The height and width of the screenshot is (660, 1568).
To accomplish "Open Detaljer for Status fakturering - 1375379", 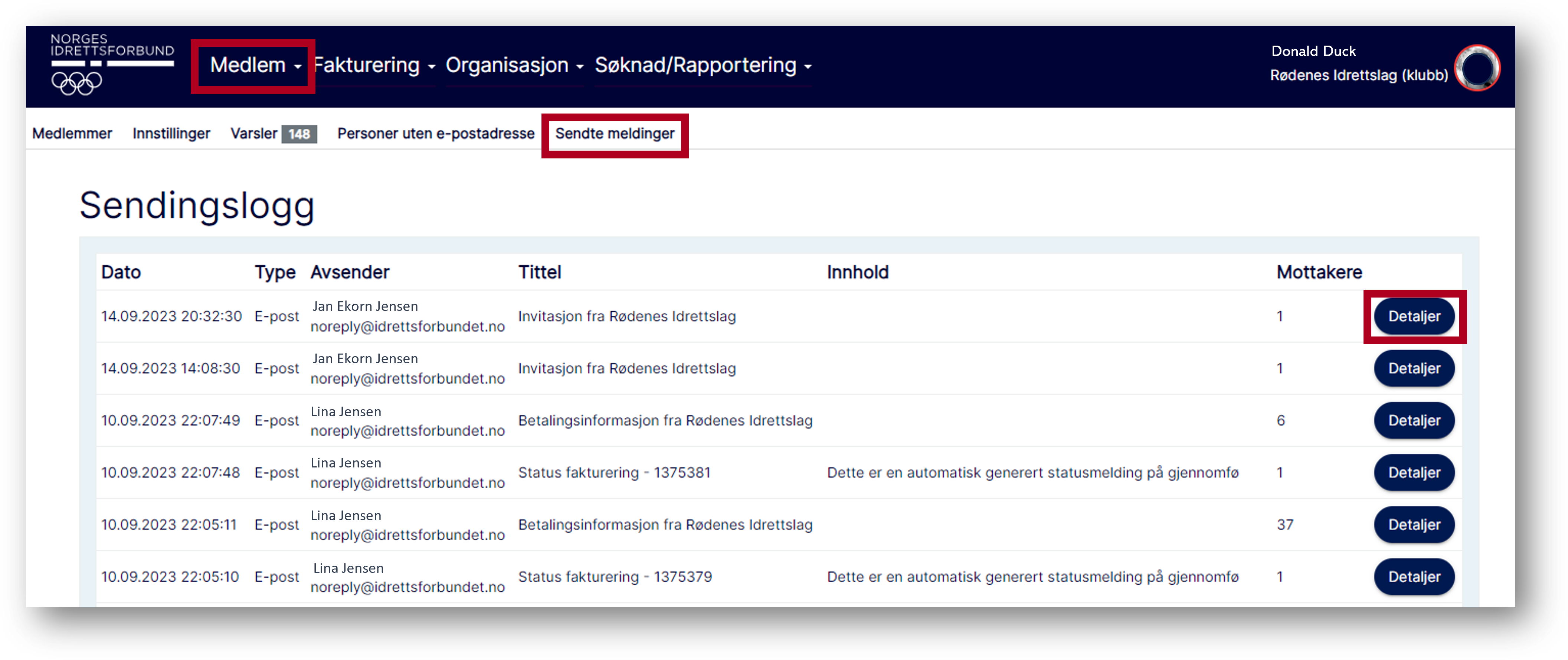I will [1414, 577].
